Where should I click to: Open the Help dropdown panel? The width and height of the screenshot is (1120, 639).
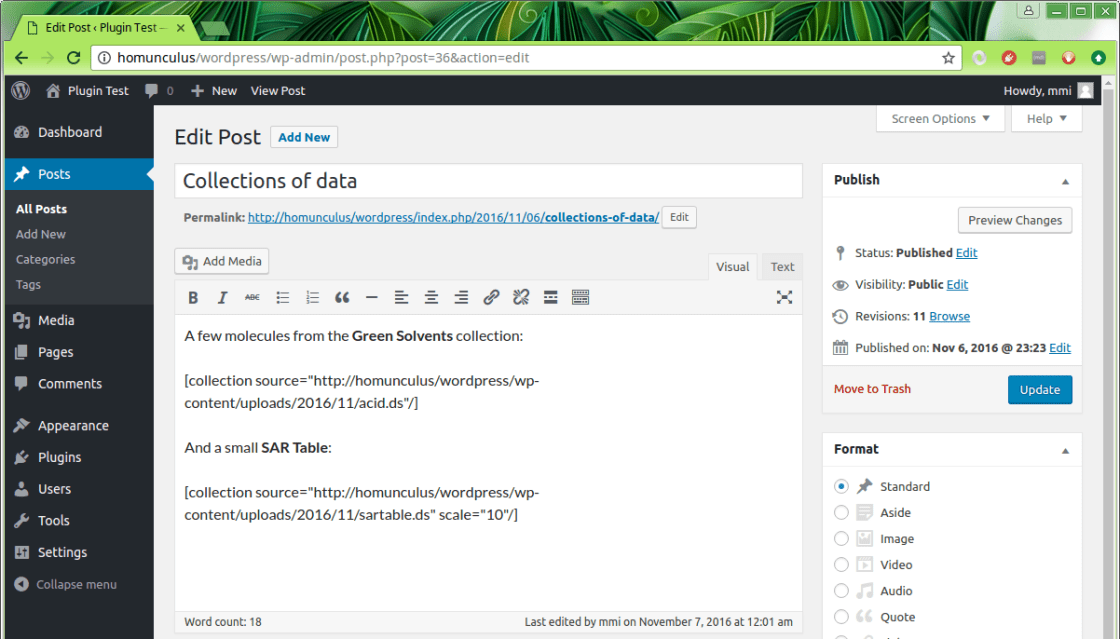1046,119
